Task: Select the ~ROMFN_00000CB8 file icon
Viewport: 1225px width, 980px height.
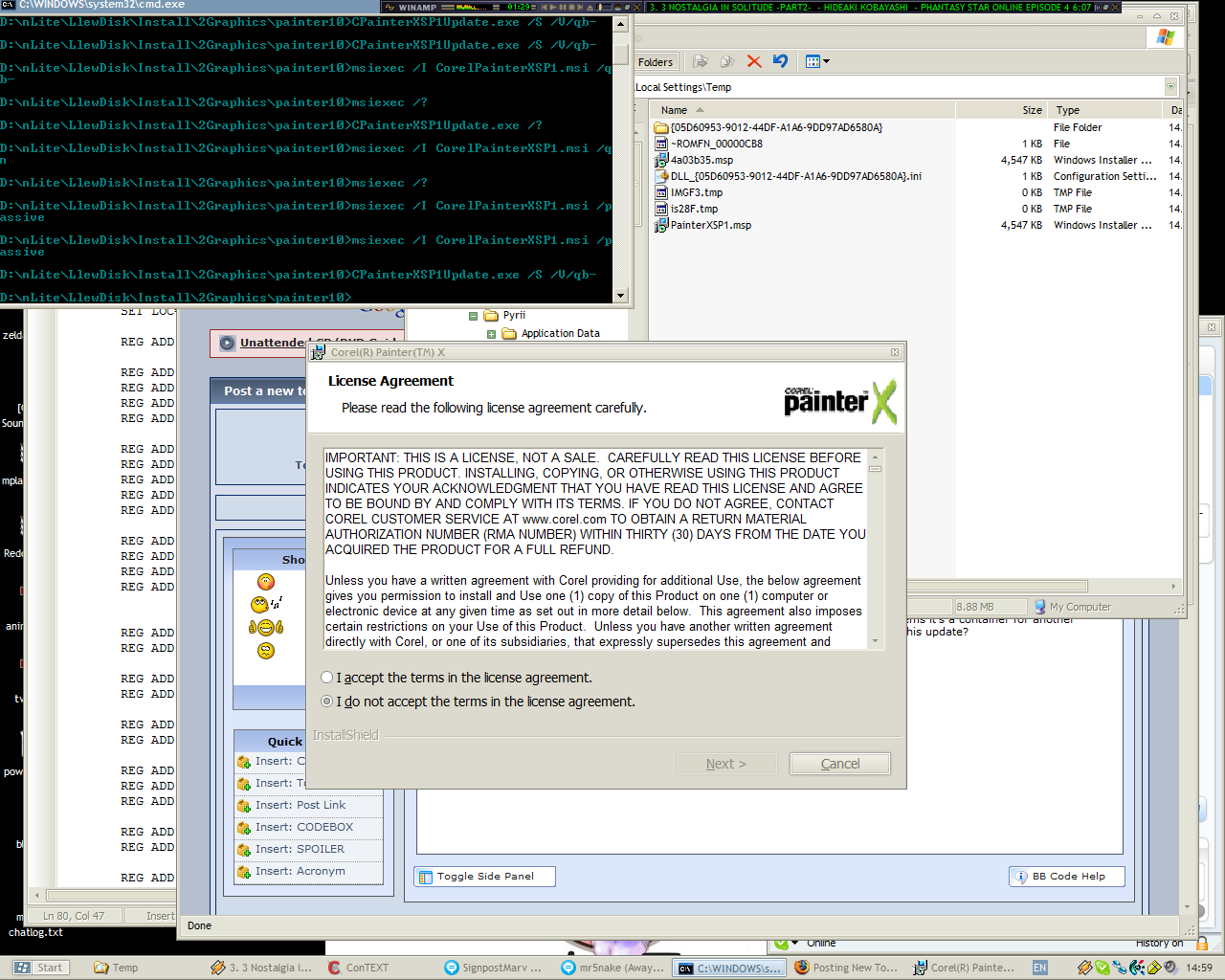Action: click(661, 144)
